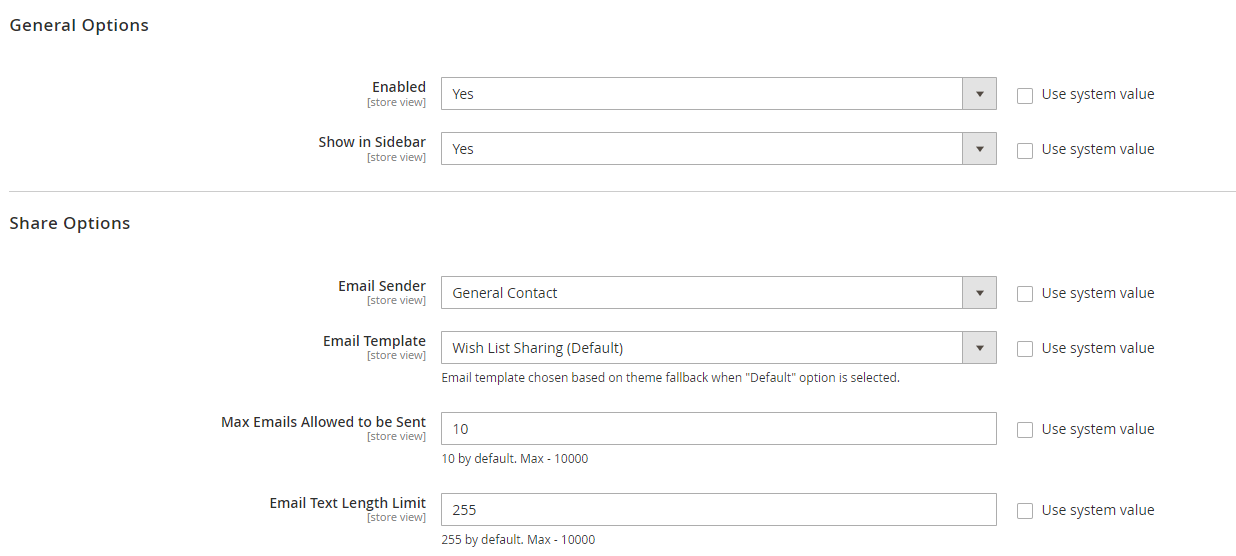Click the 'Email Sender' field label

tap(381, 286)
